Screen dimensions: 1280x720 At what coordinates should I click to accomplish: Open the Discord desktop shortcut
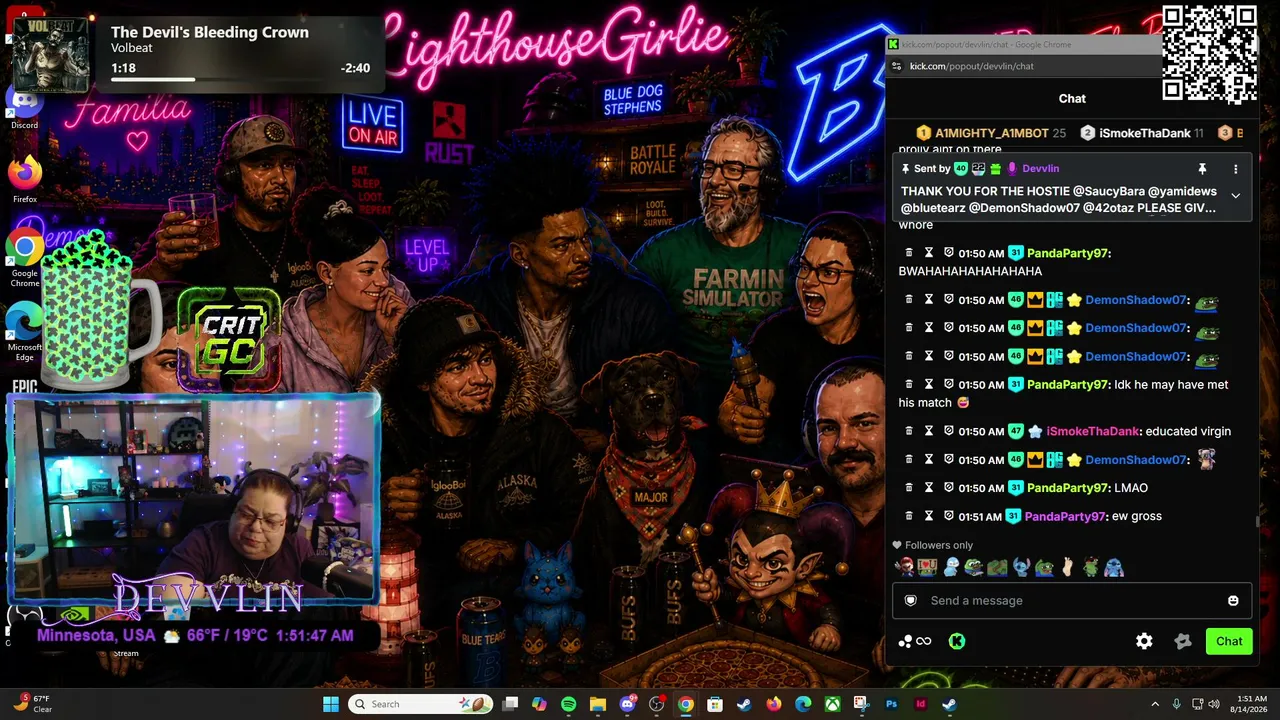pos(24,107)
